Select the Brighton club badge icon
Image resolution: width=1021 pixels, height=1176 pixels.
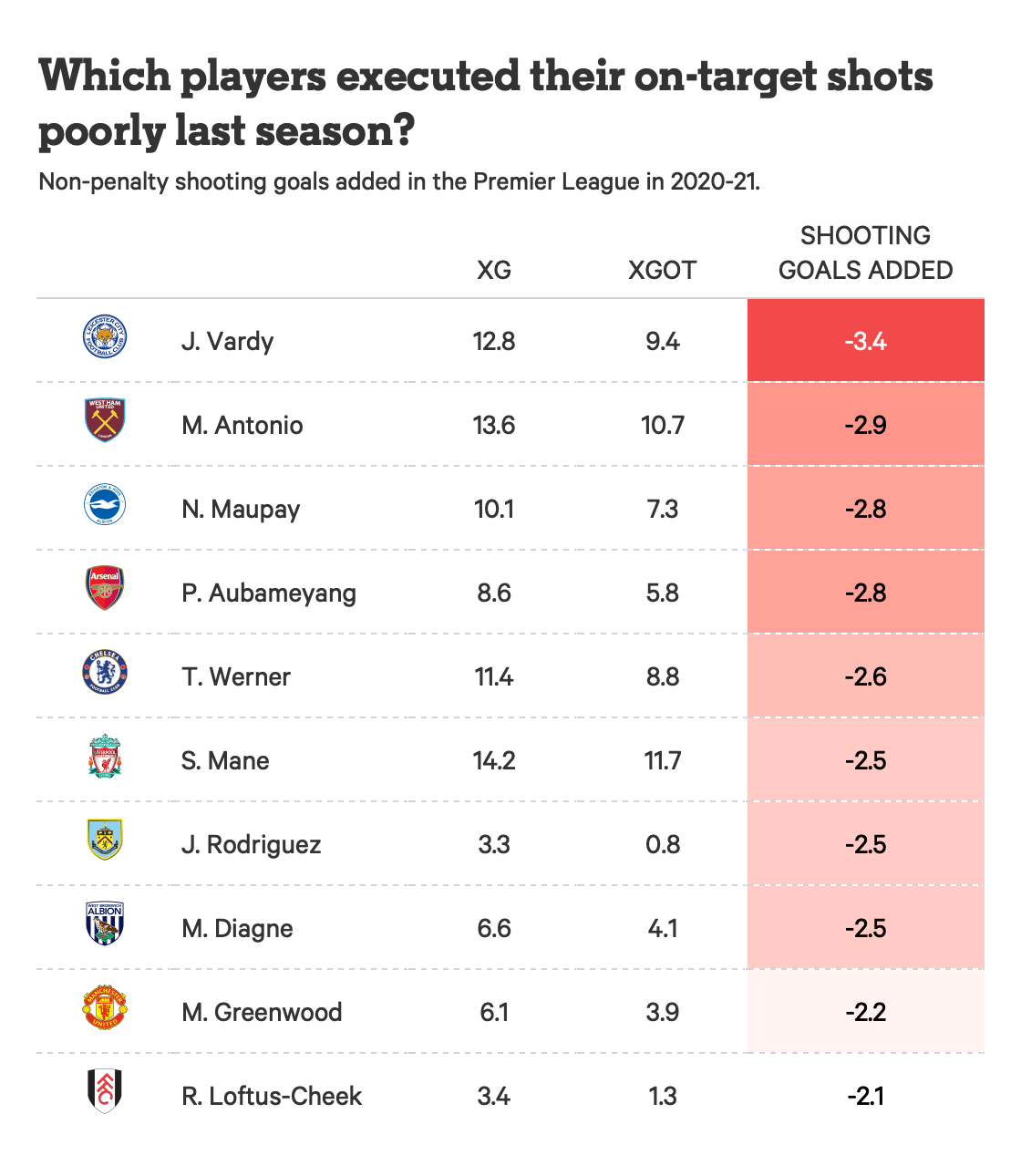(105, 505)
